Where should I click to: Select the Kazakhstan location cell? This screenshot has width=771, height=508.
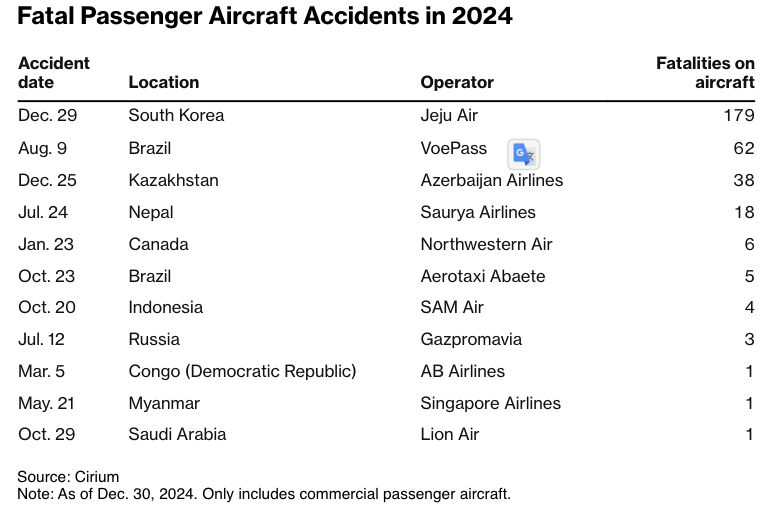pos(173,180)
